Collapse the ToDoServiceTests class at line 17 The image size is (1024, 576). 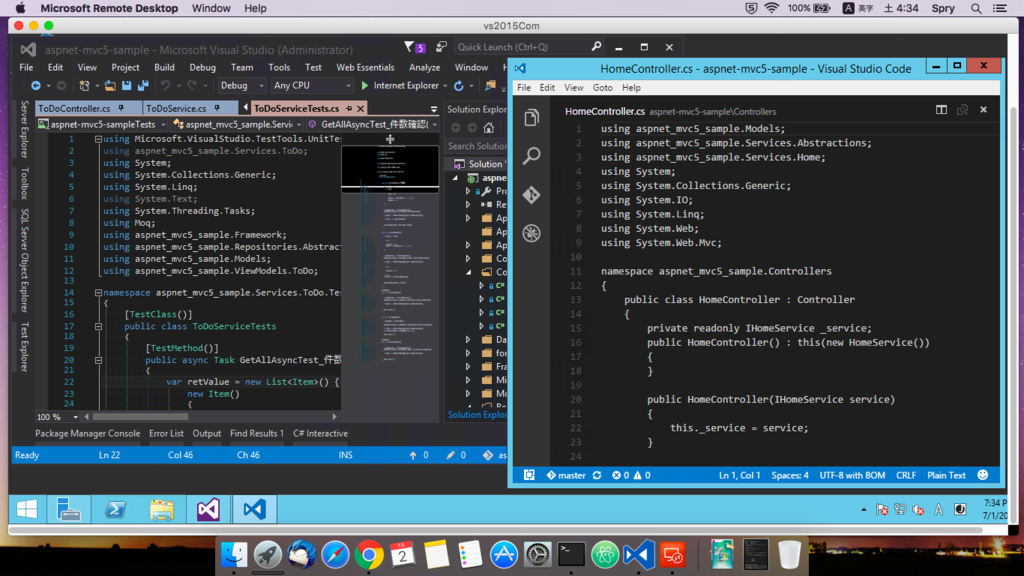coord(98,326)
